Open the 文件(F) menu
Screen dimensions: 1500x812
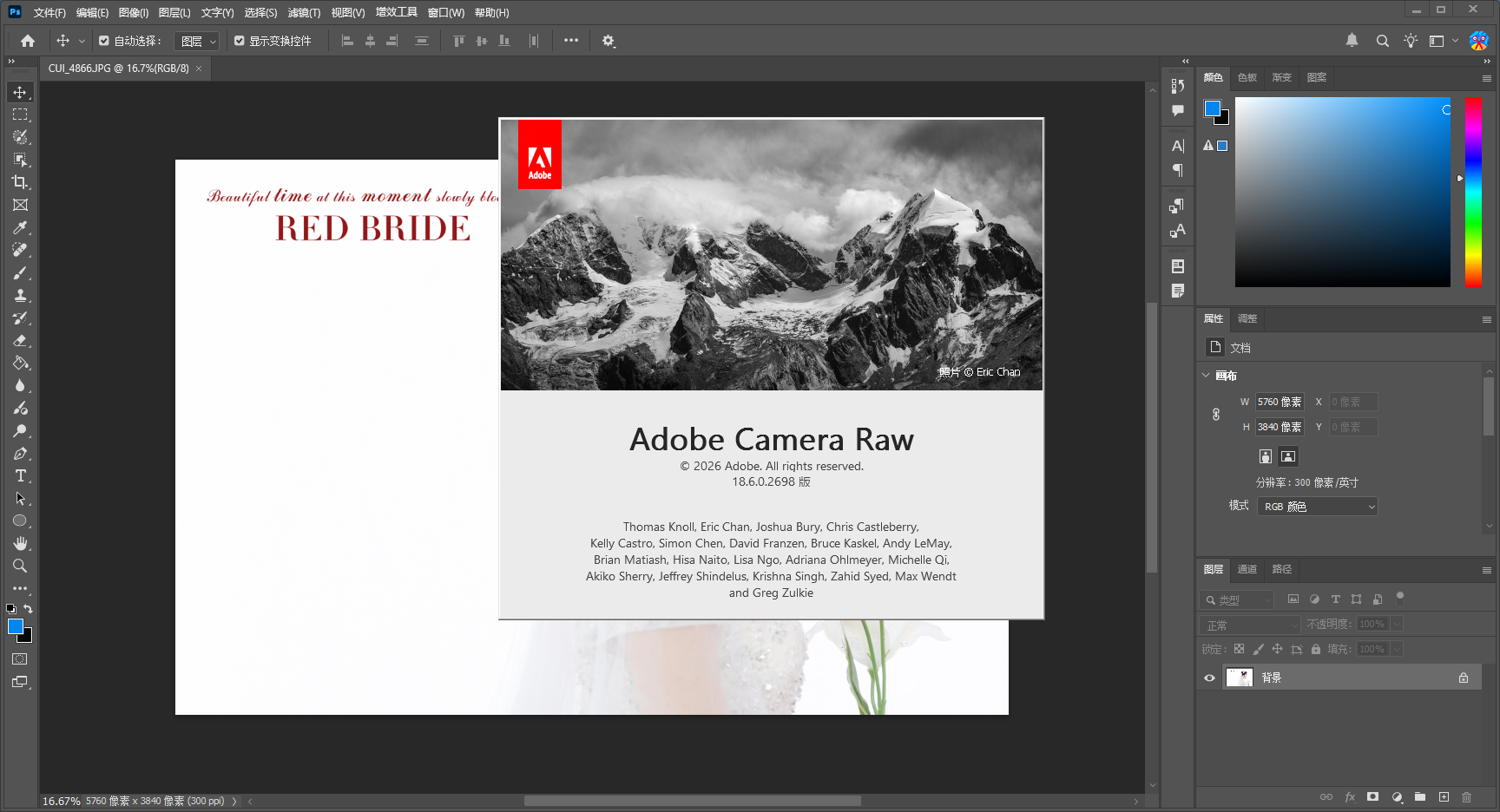(x=49, y=12)
